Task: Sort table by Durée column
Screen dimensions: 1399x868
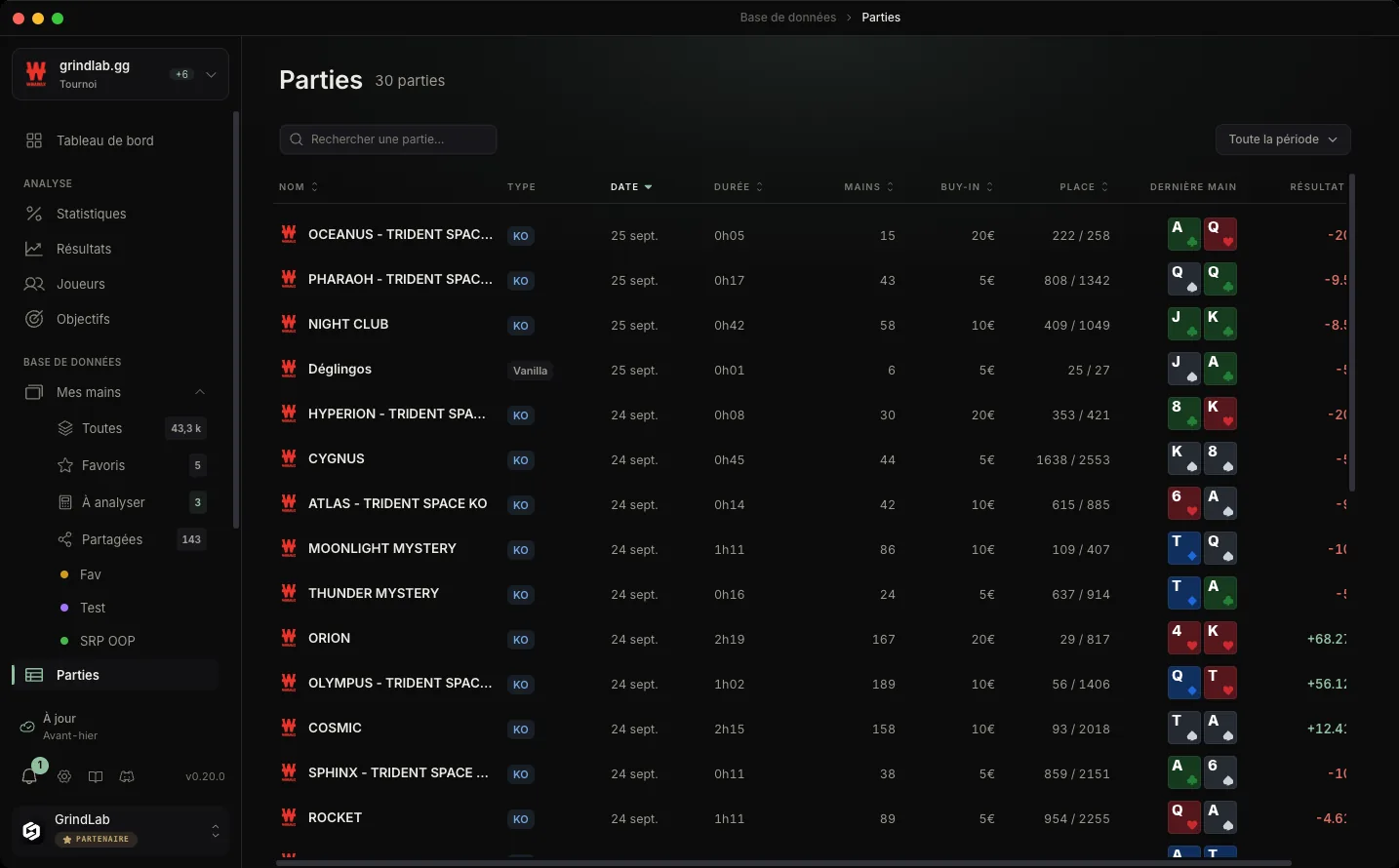Action: [x=738, y=186]
